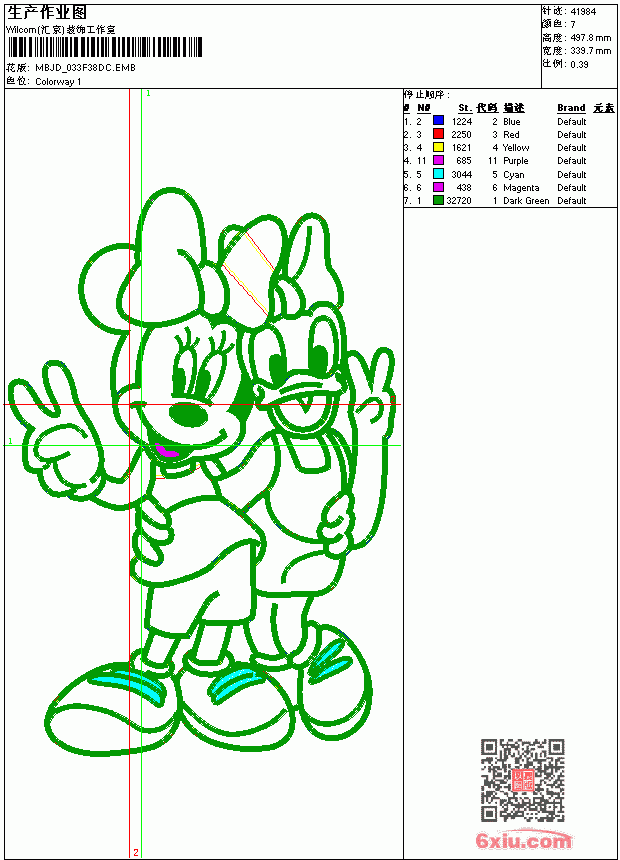Click the Magenta row color swatch
The height and width of the screenshot is (860, 620).
tap(438, 187)
